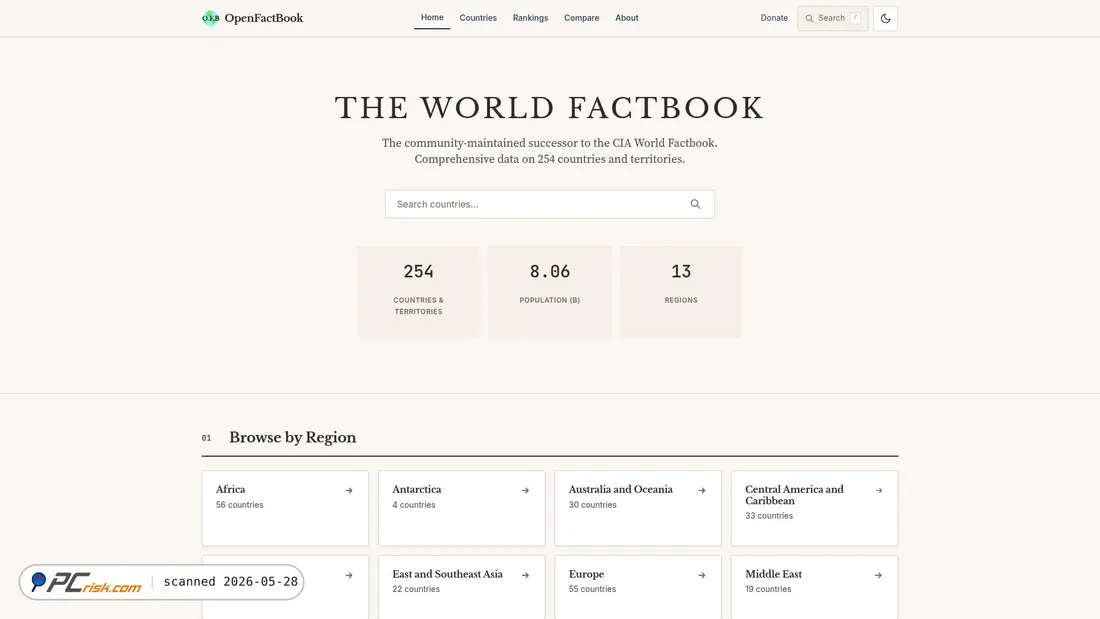
Task: Open the Antarctica region card title
Action: [417, 489]
